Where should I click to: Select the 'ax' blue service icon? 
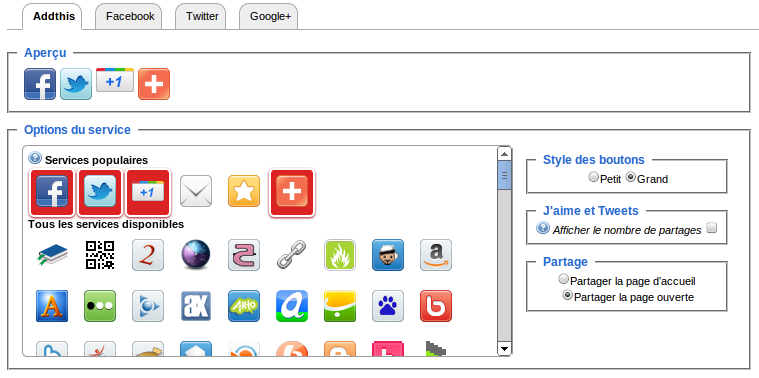pos(196,306)
